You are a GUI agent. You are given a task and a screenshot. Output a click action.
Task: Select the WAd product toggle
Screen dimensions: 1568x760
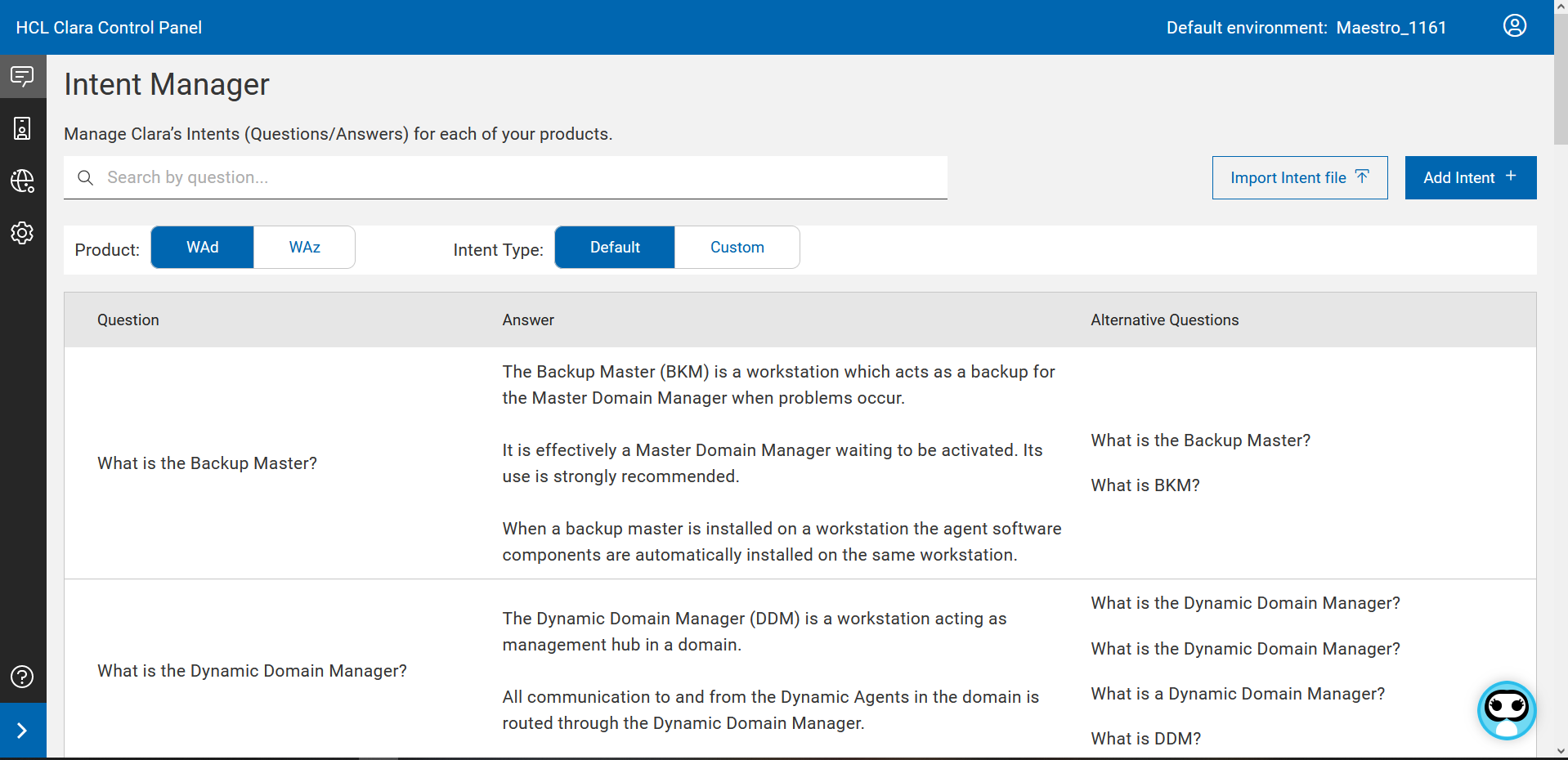tap(202, 248)
